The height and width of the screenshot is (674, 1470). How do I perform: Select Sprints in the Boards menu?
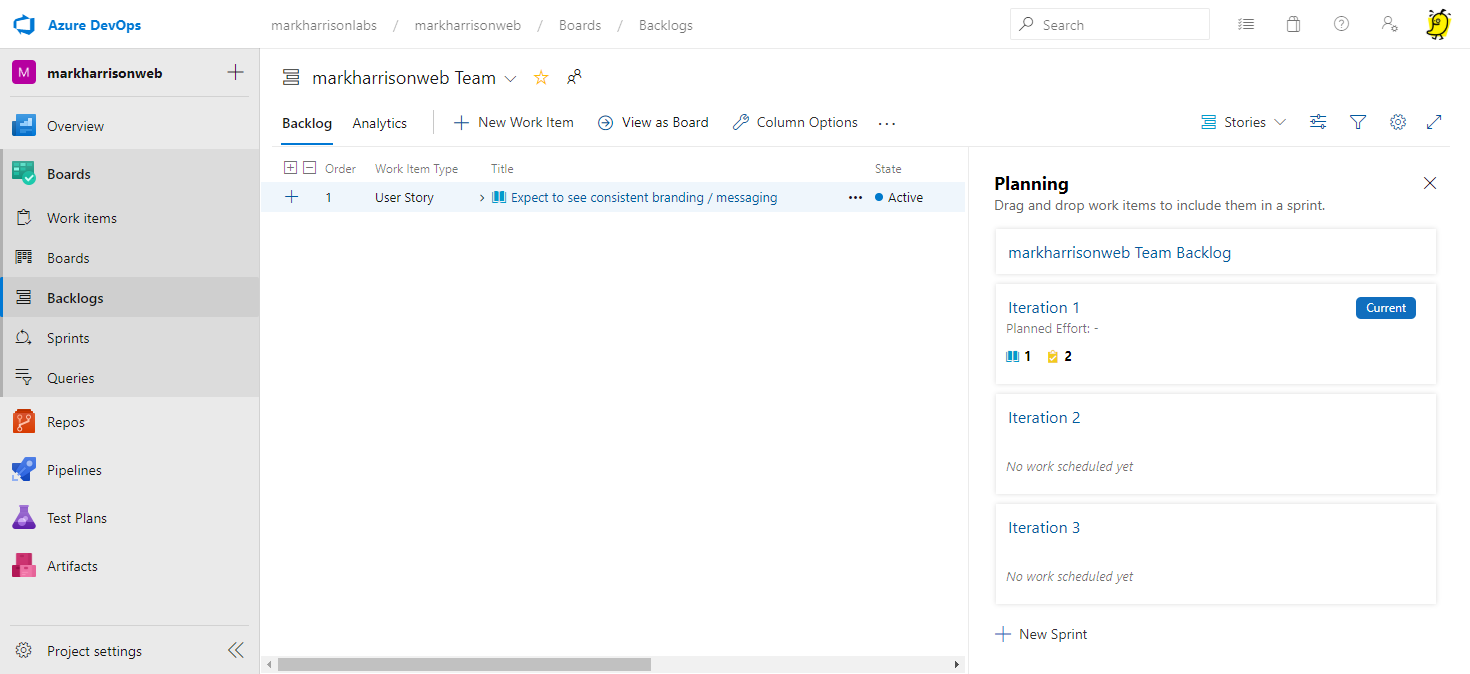point(68,338)
